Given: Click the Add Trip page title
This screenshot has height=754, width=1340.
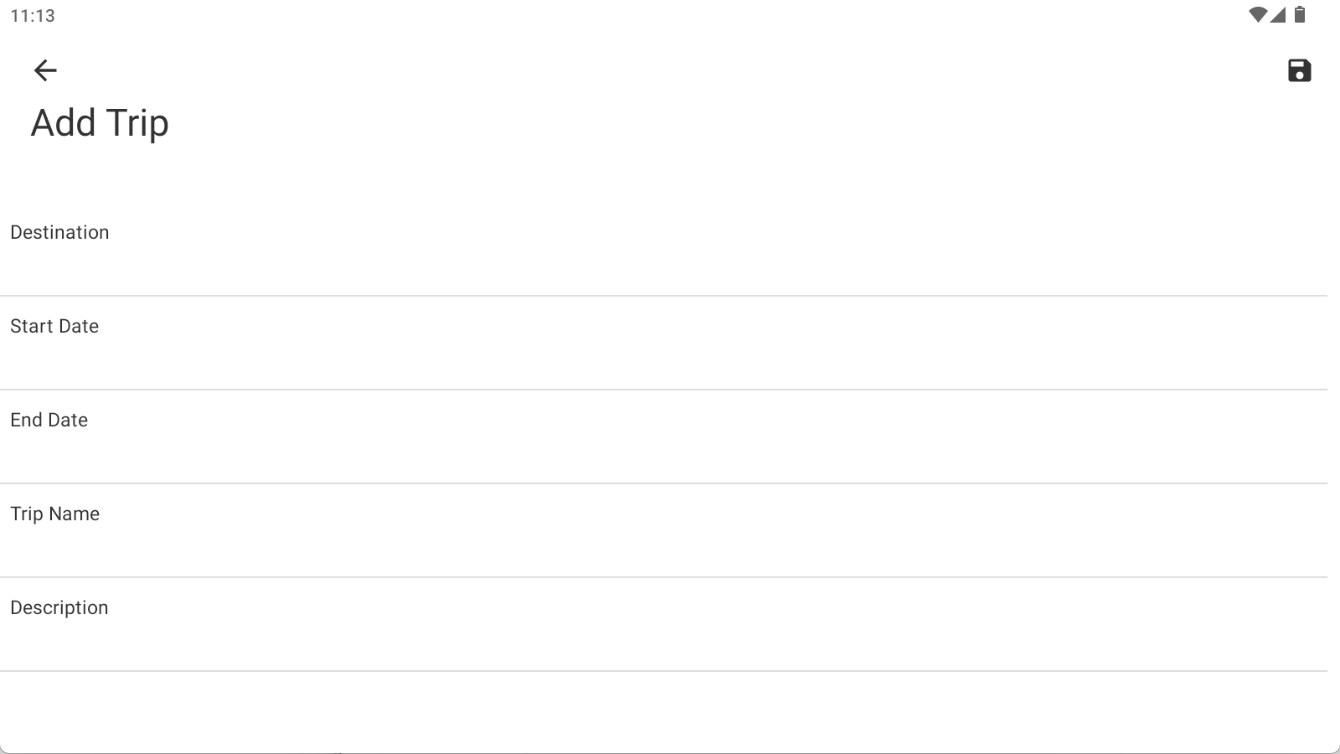Looking at the screenshot, I should (x=100, y=123).
